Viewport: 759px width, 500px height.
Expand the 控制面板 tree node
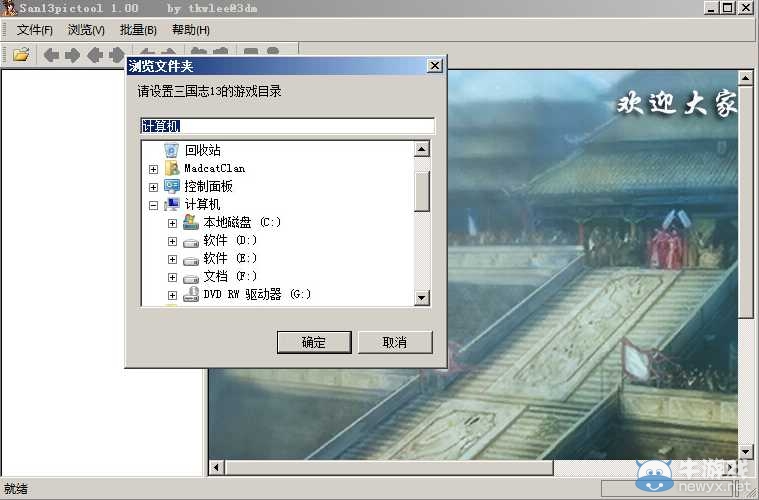[153, 187]
